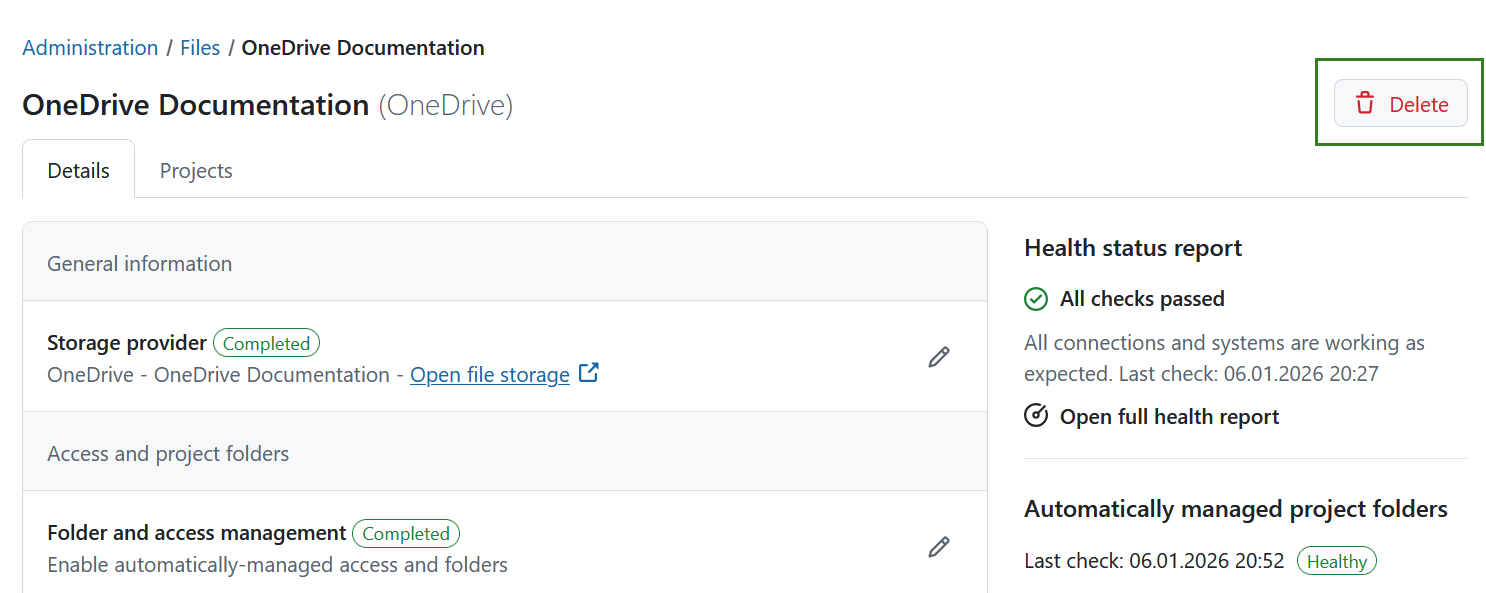
Task: Edit Folder and access management via its pencil icon
Action: [938, 546]
